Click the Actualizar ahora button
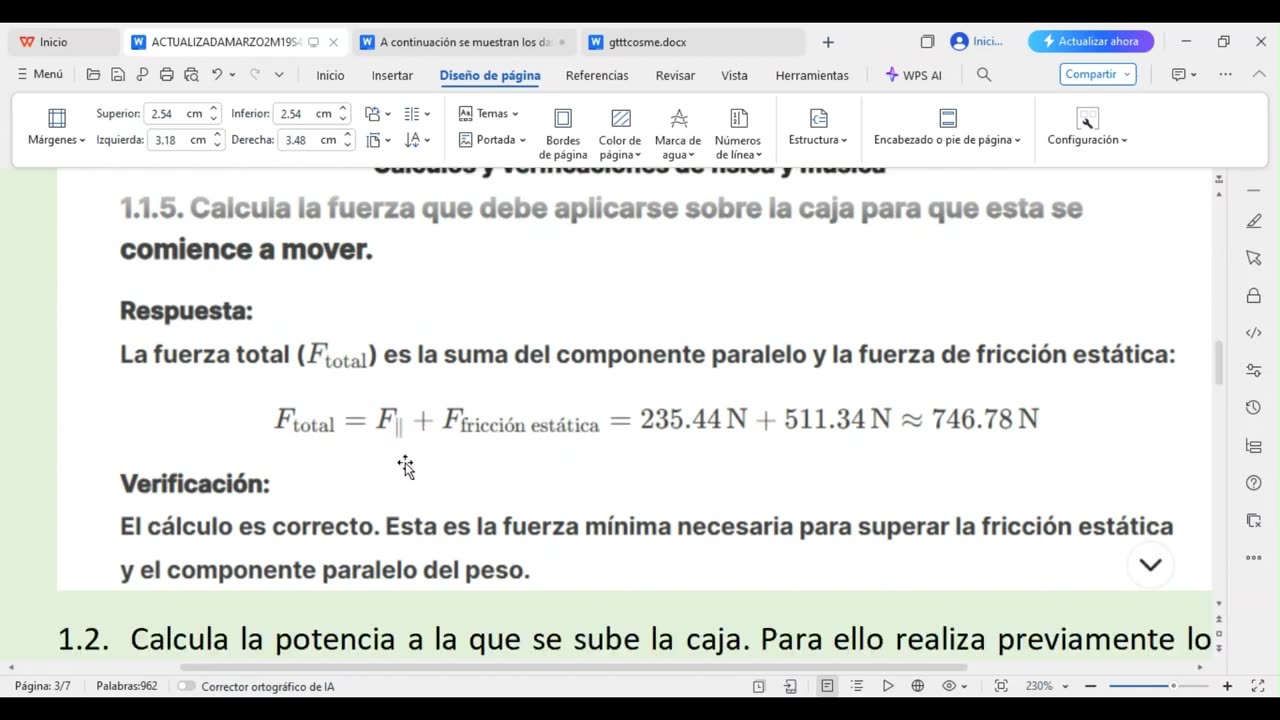Screen dimensions: 1280x720 pyautogui.click(x=1090, y=41)
